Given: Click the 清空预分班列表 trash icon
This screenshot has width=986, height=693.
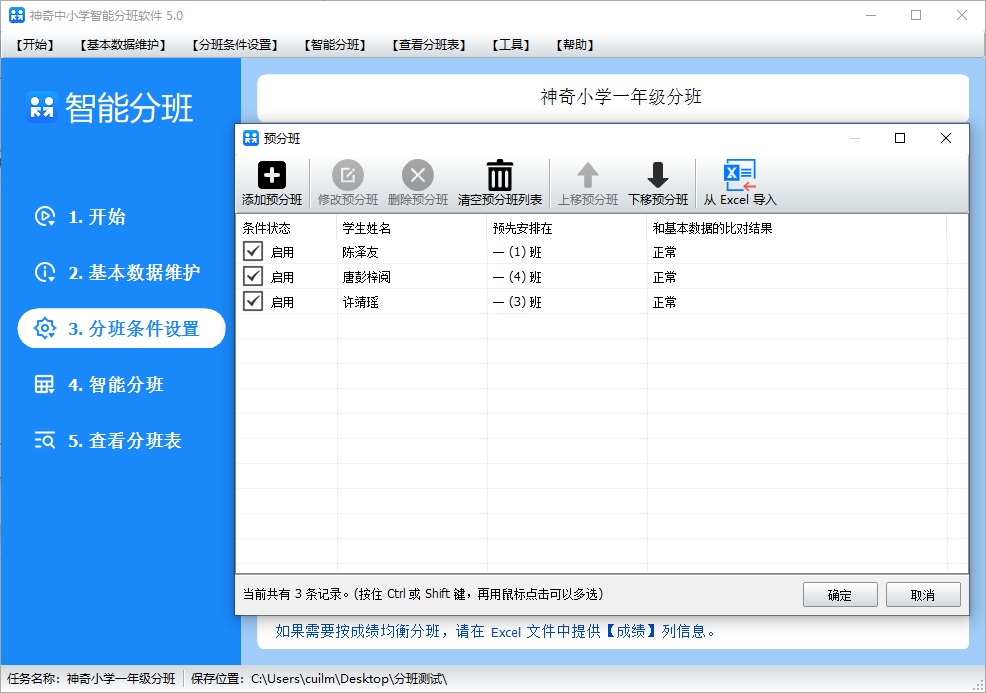Looking at the screenshot, I should point(500,175).
